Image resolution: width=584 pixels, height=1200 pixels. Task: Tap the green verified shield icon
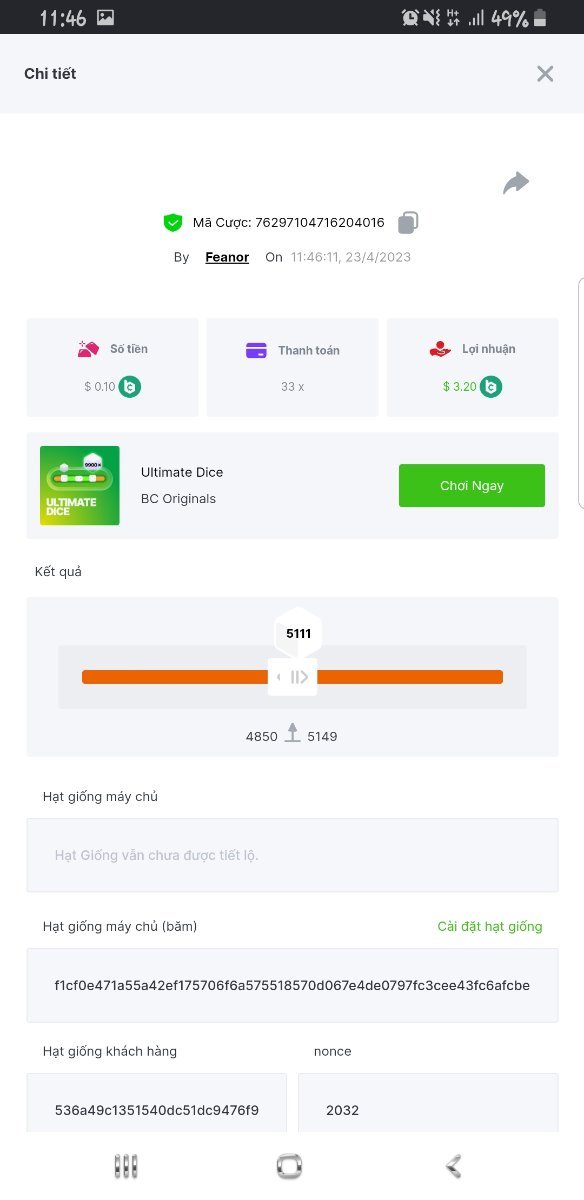(x=173, y=223)
